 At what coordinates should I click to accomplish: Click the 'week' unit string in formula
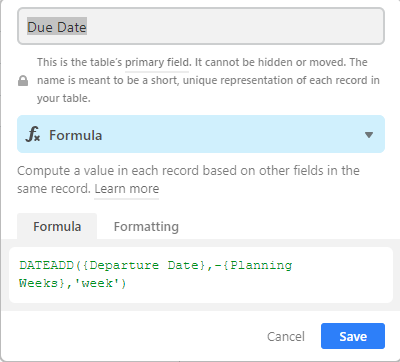click(x=97, y=283)
